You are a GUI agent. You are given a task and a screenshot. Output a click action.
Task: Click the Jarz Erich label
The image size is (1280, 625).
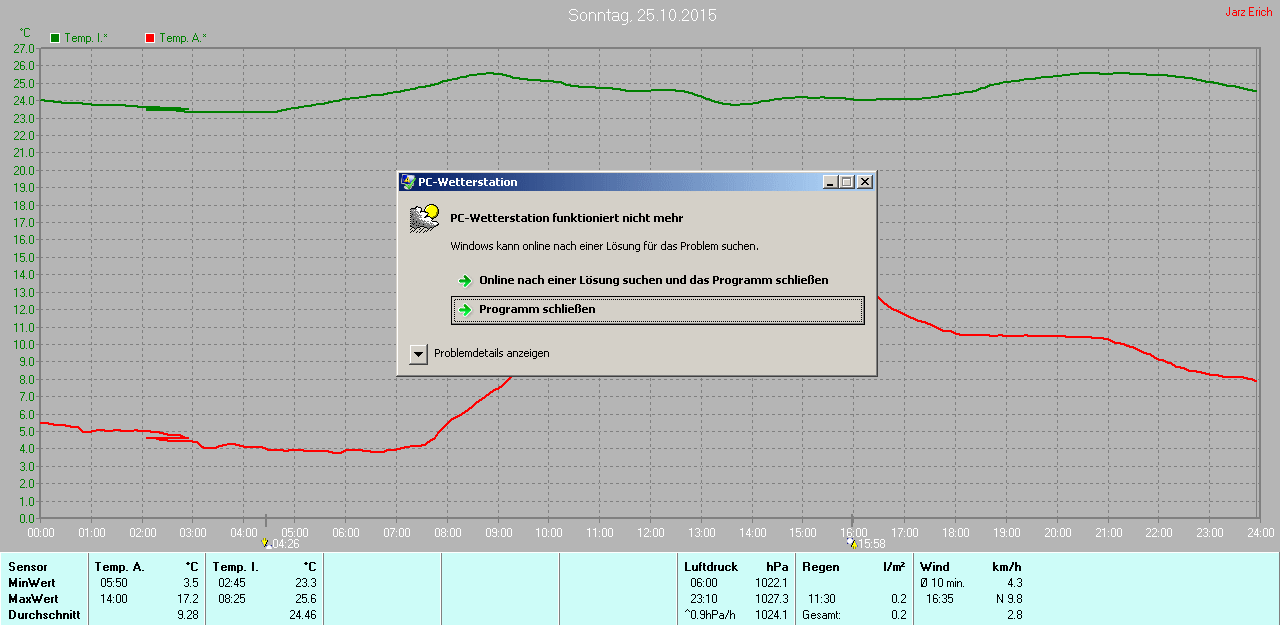(1249, 12)
